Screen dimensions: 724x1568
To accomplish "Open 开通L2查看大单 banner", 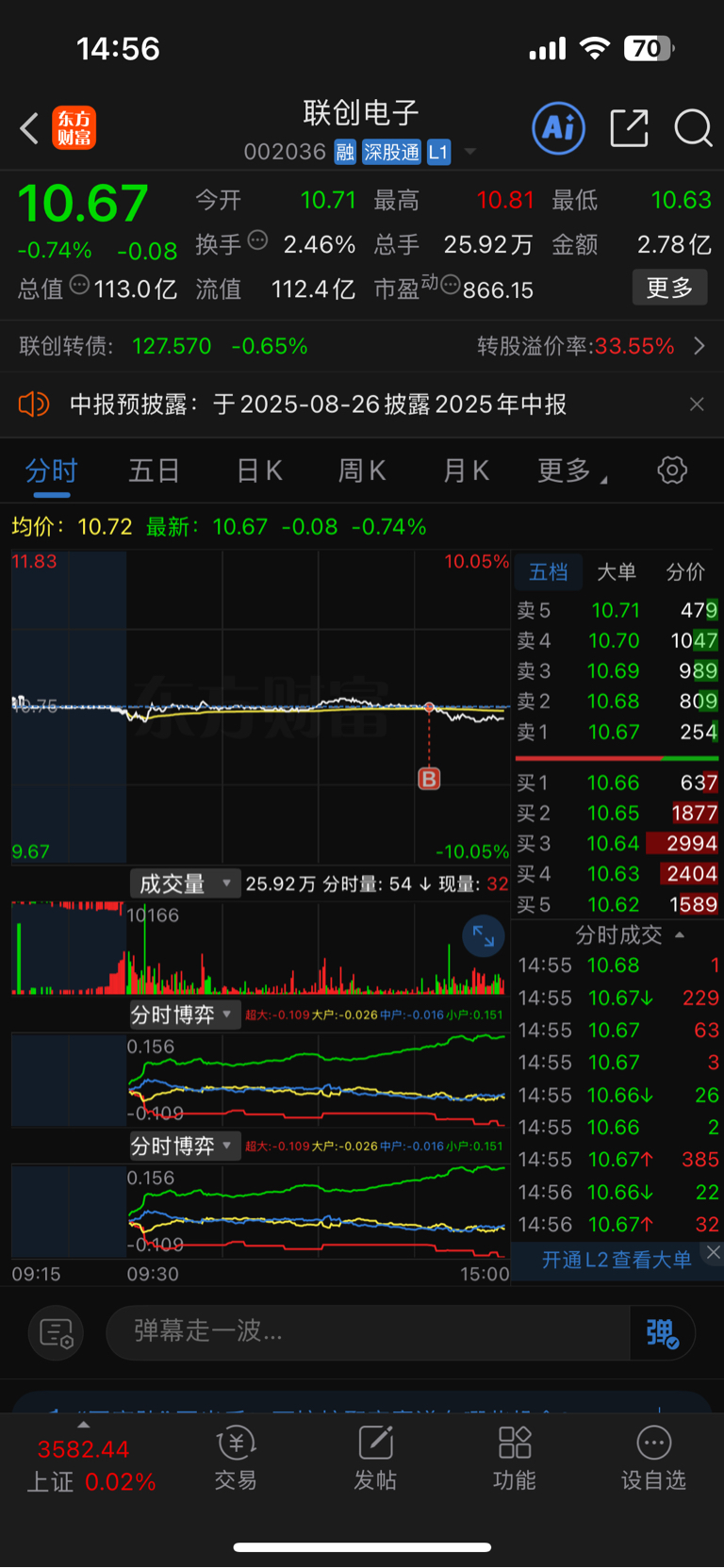I will [x=617, y=1260].
